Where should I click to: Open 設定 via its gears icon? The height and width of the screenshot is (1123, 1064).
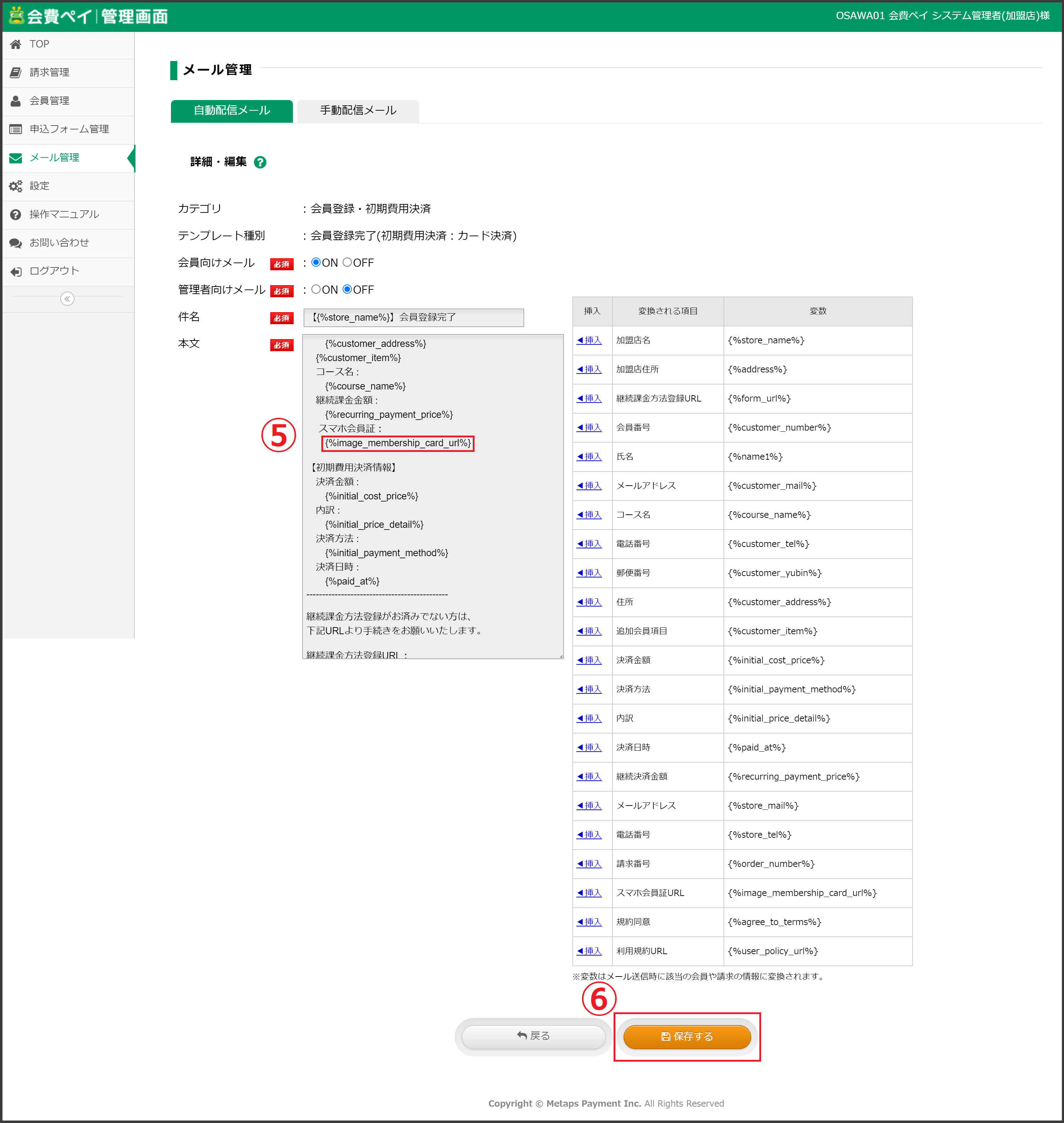(15, 186)
